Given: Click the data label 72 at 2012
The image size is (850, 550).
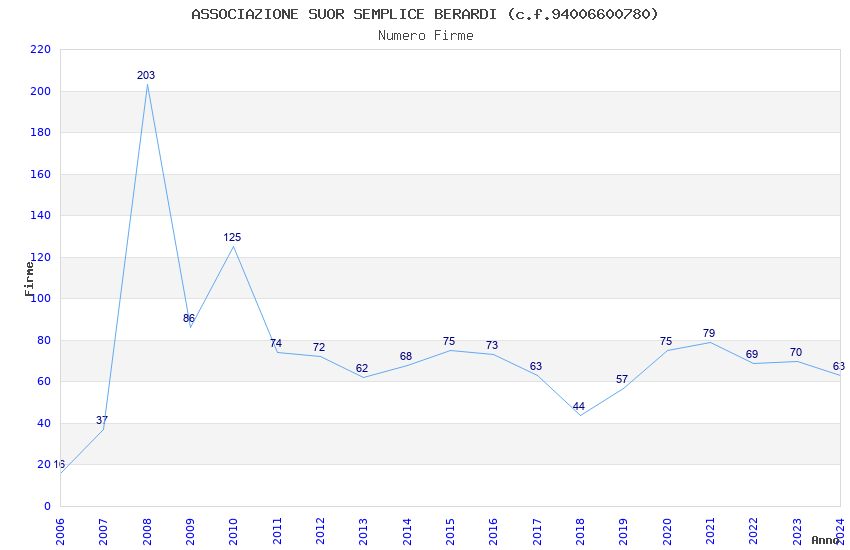Looking at the screenshot, I should click(x=319, y=347).
